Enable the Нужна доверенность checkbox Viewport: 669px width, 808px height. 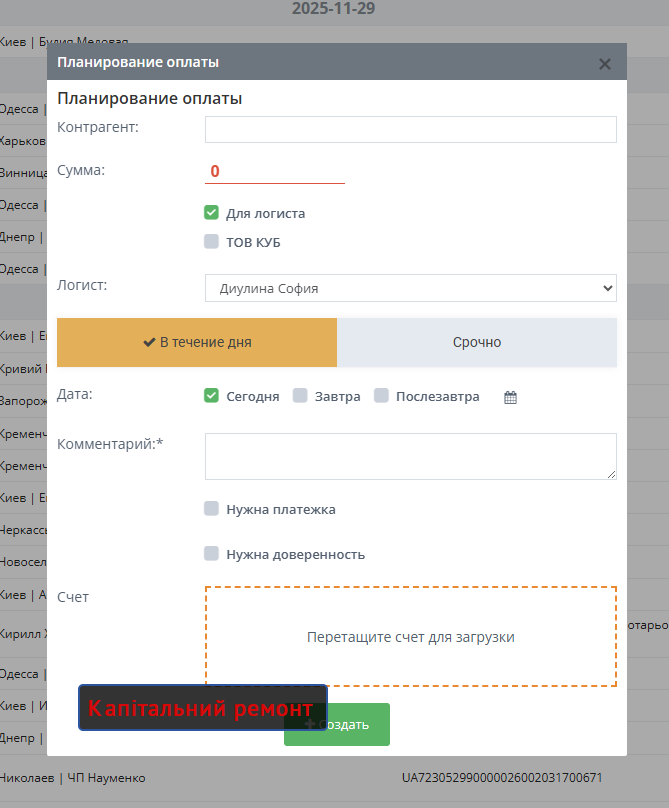tap(211, 553)
